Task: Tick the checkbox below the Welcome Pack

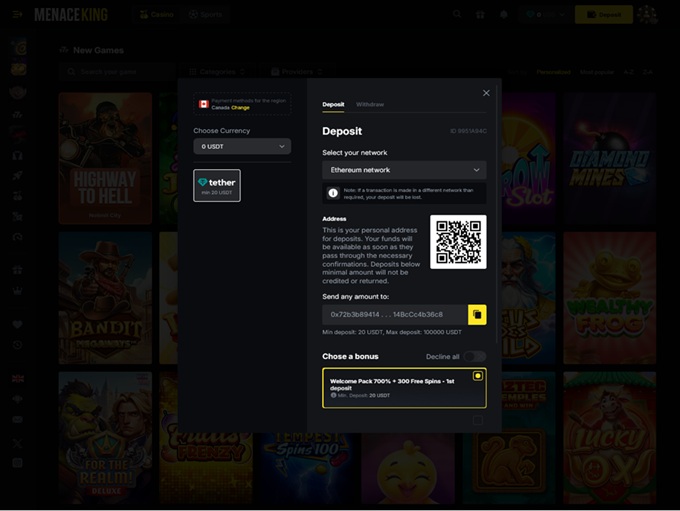Action: point(477,420)
